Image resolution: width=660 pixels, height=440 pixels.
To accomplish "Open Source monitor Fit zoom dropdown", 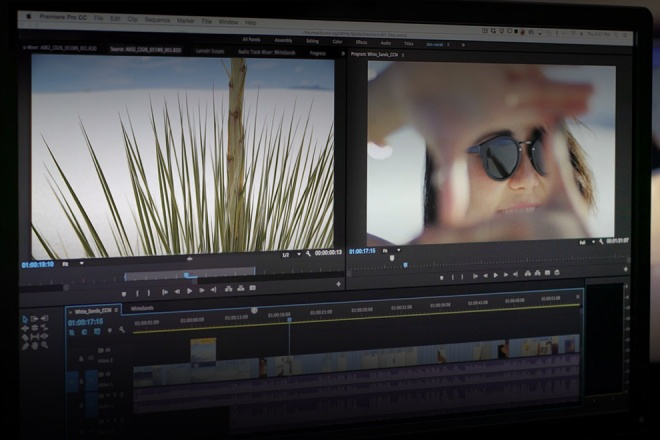I will pos(73,264).
